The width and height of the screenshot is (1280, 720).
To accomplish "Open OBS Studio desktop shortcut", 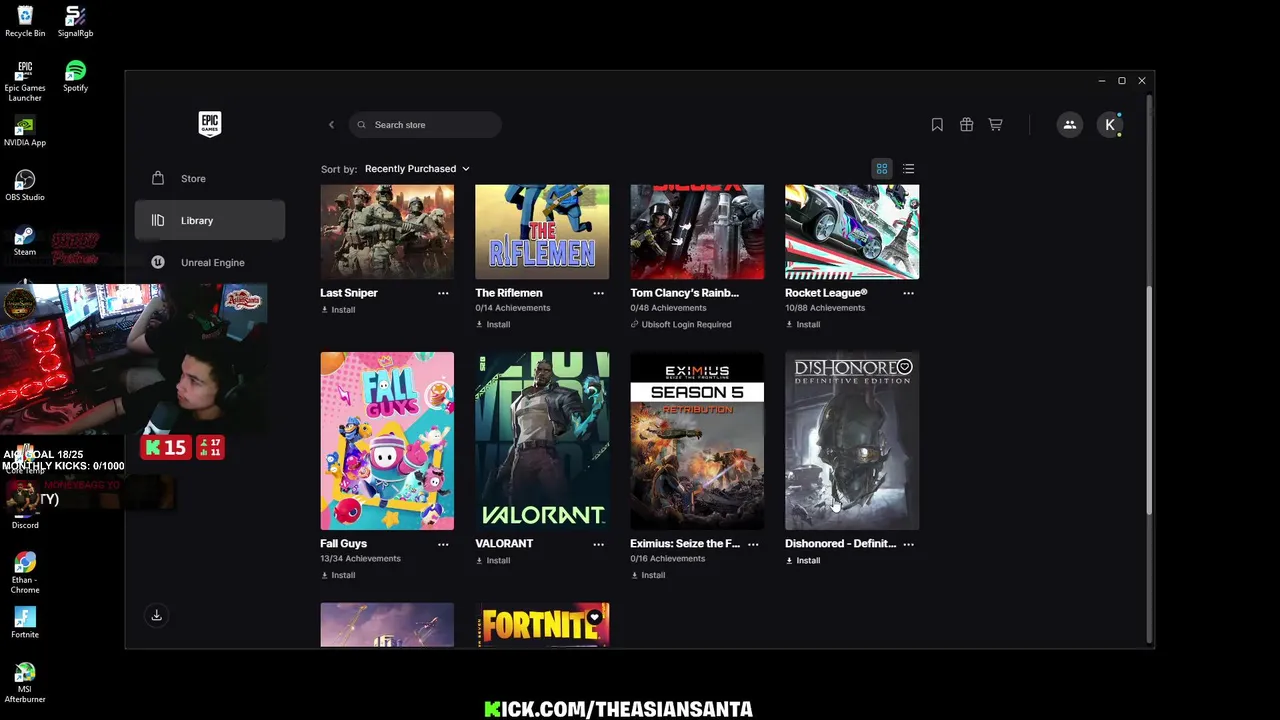I will point(25,186).
